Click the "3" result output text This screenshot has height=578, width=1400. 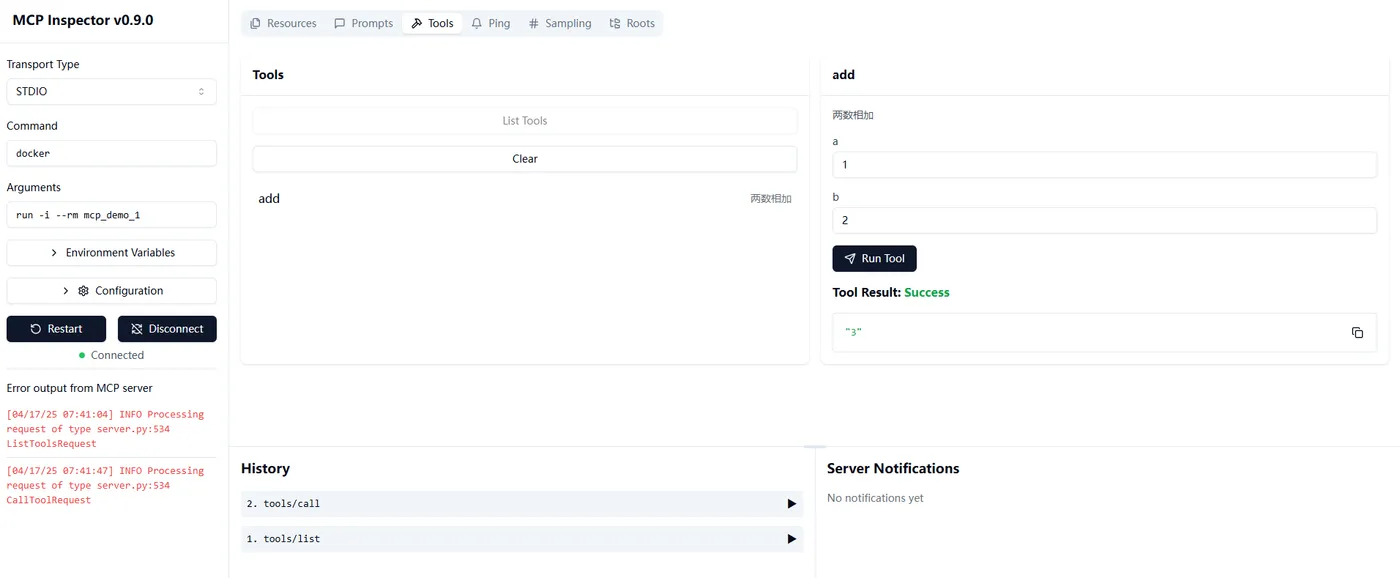[x=853, y=332]
